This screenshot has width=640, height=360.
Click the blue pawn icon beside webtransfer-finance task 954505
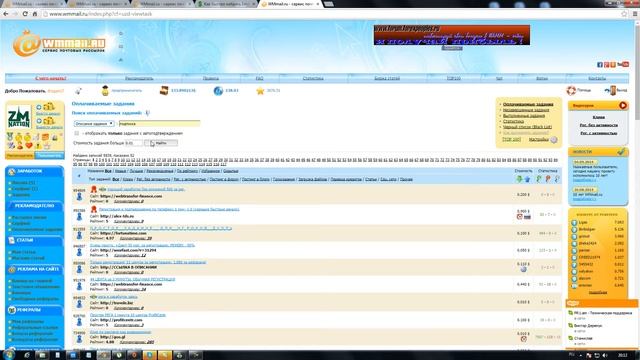pyautogui.click(x=79, y=197)
